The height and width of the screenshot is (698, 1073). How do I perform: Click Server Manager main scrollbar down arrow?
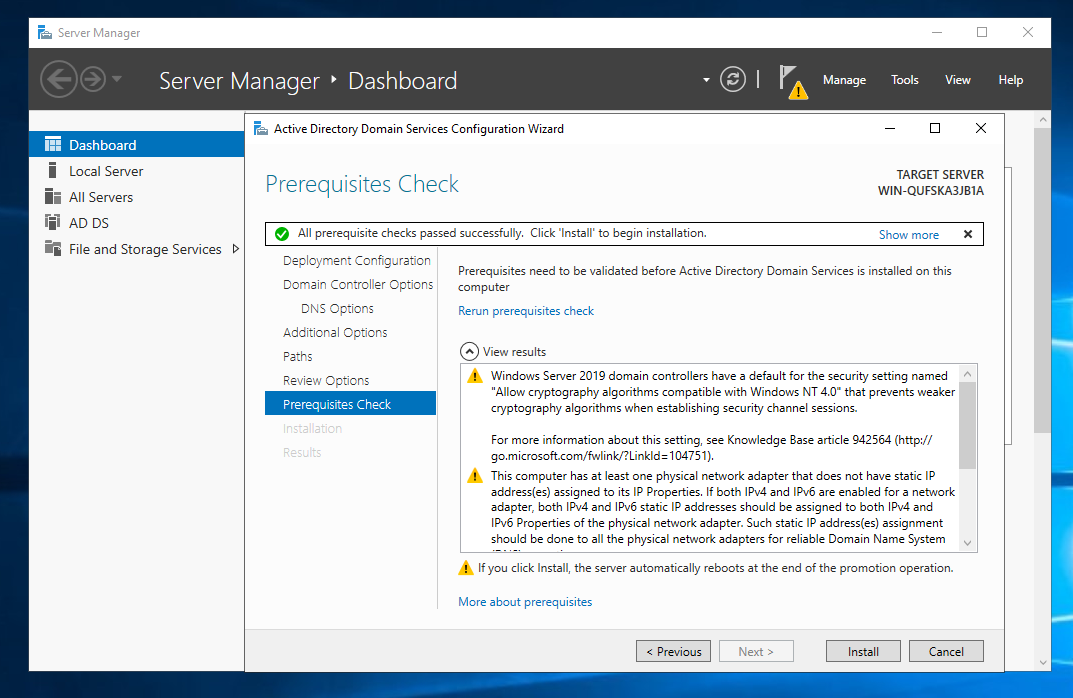tap(1042, 662)
